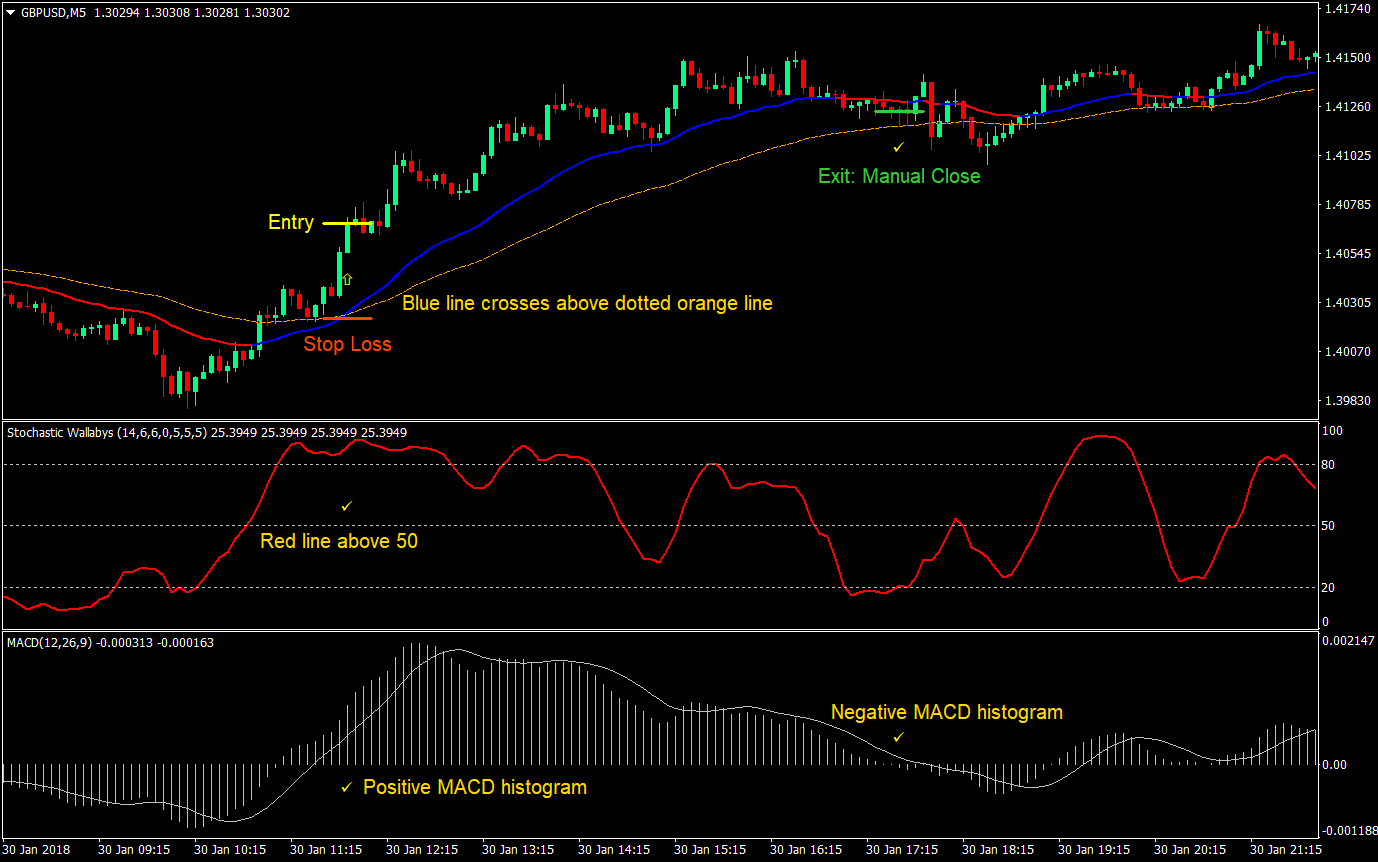
Task: Click the checkmark above Exit: Manual Close
Action: 898,147
